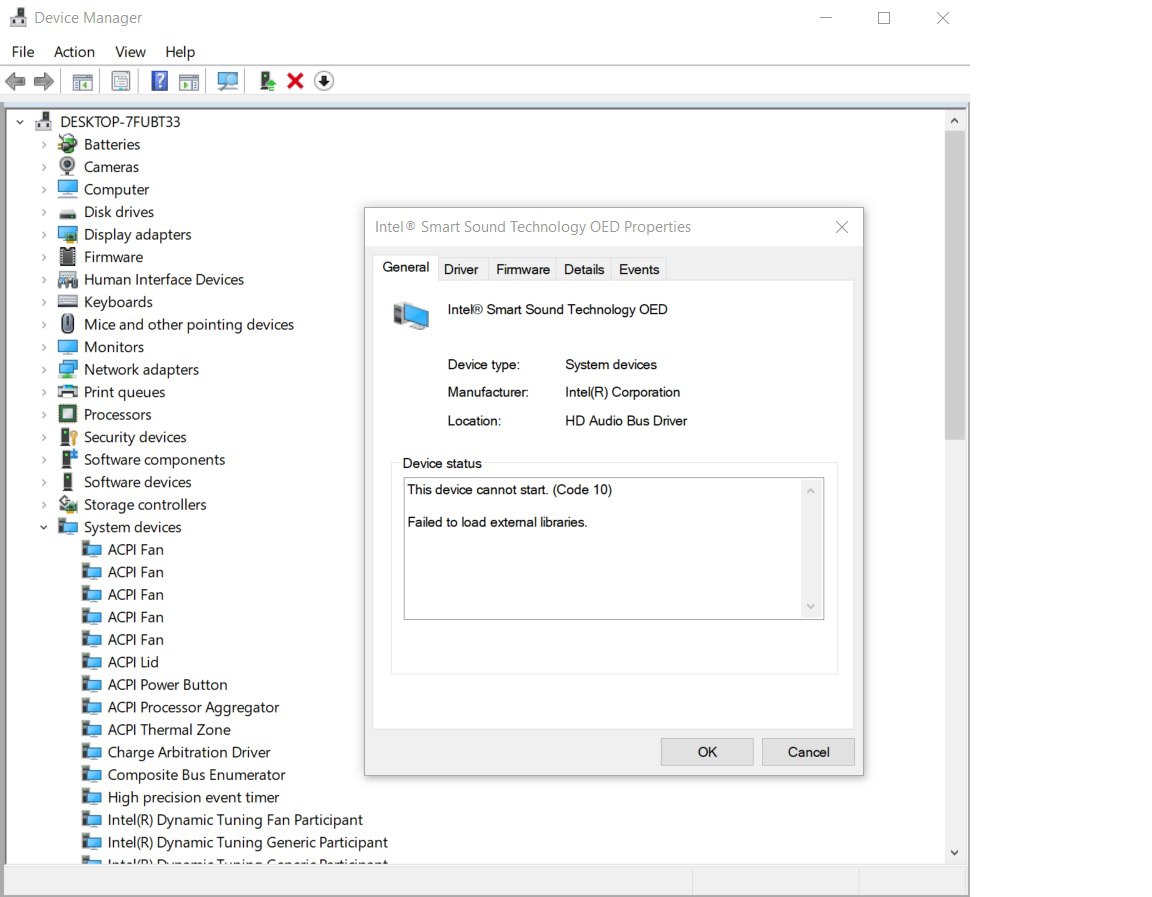Open the Properties toolbar icon
Viewport: 1152px width, 897px height.
(120, 81)
